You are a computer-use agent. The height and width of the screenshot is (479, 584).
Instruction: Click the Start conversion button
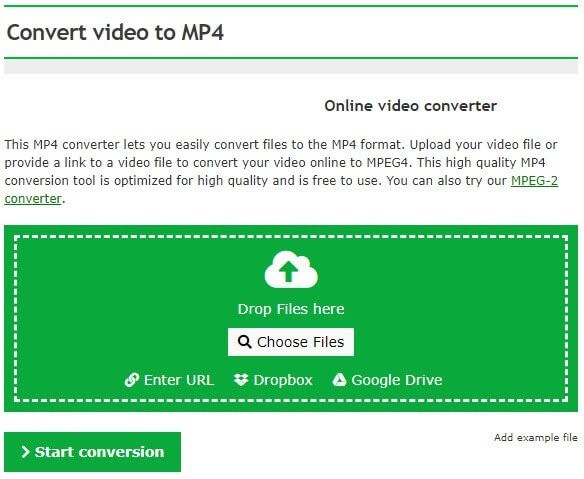[92, 452]
